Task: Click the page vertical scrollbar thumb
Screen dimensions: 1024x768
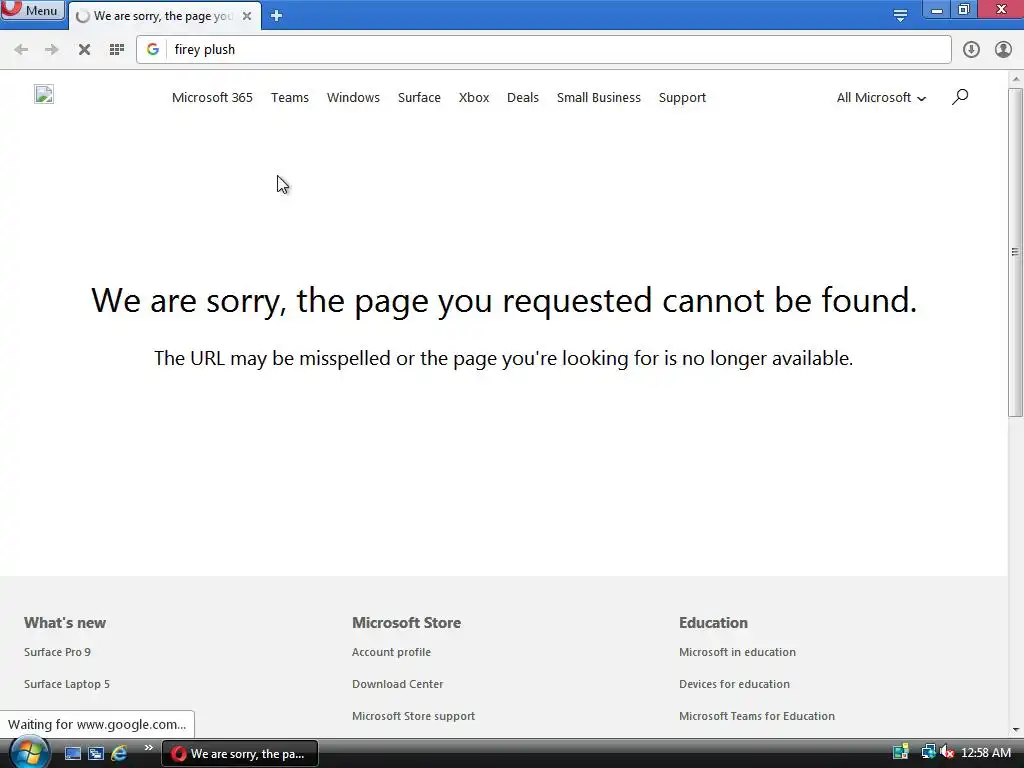Action: (x=1016, y=252)
